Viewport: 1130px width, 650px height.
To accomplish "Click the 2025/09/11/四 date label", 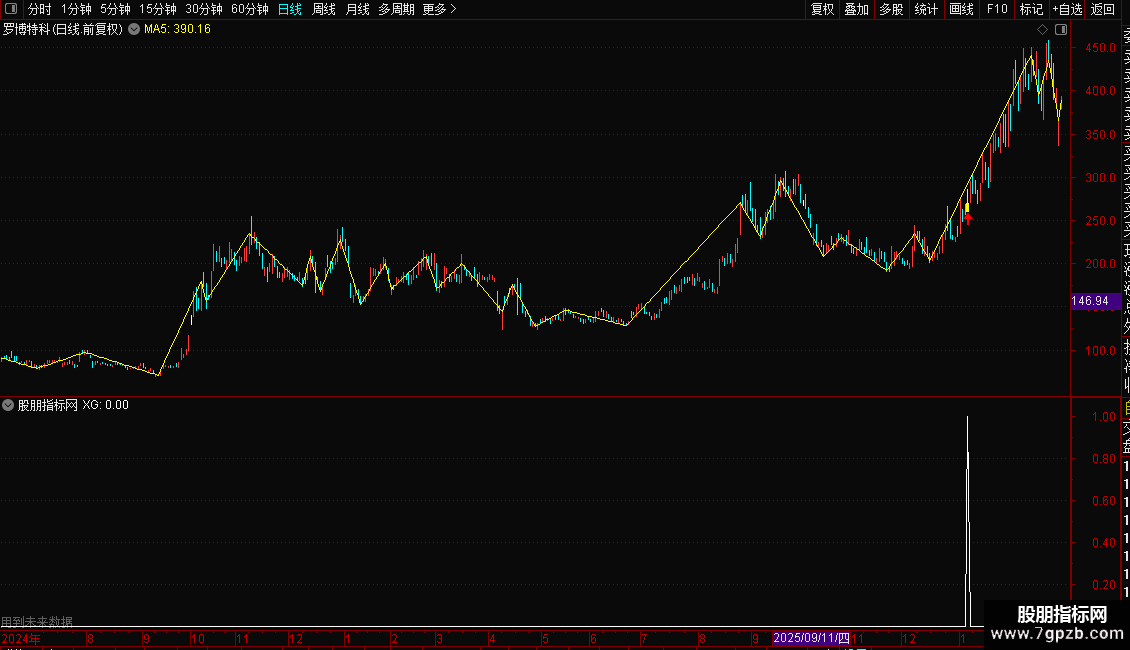I will [x=811, y=638].
